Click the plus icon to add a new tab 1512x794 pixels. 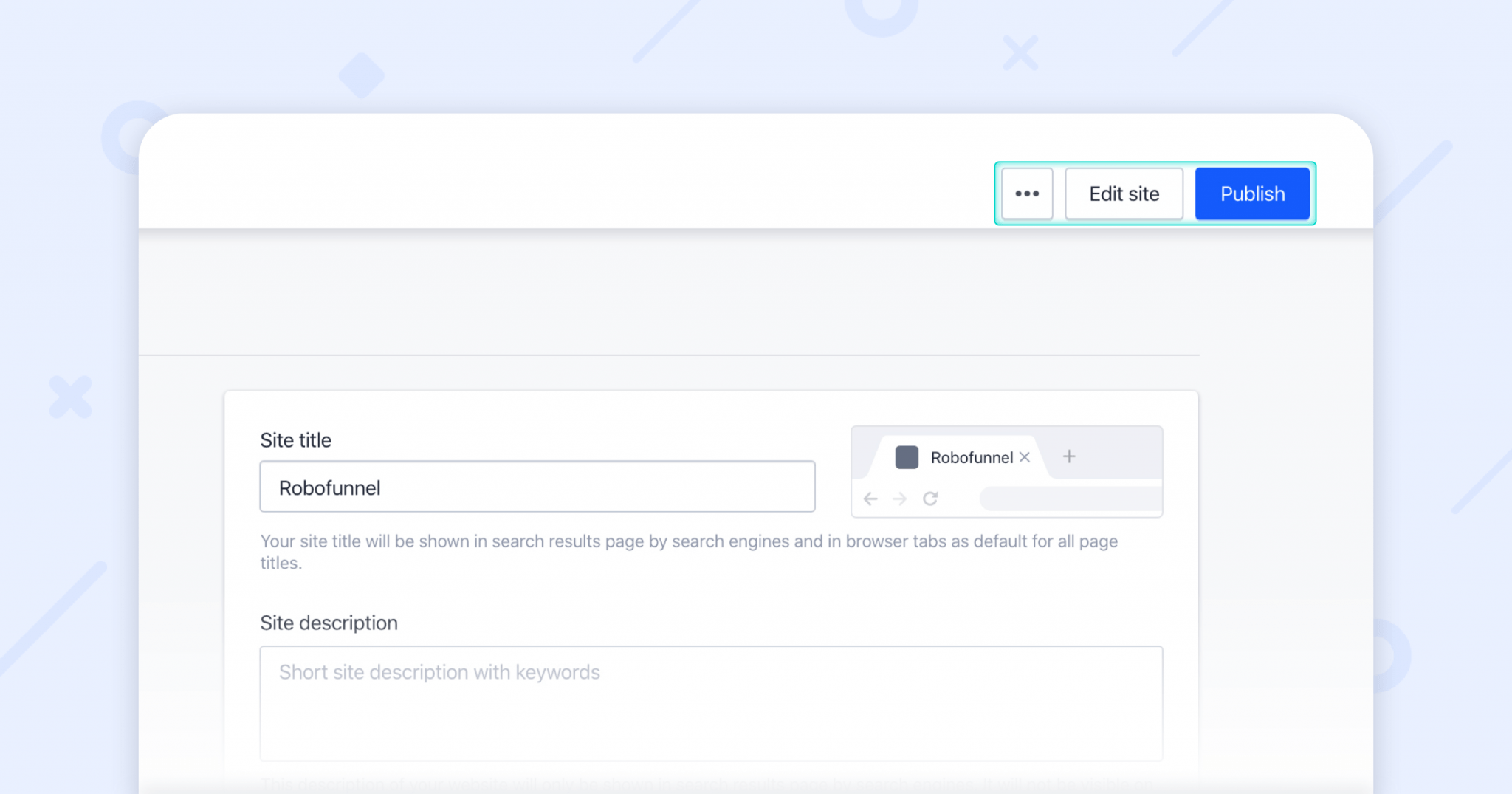click(x=1070, y=456)
